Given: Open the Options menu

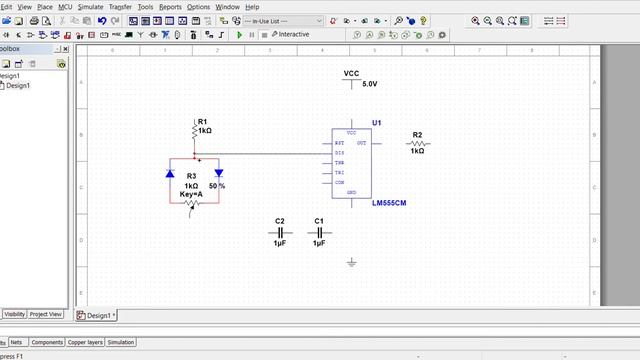Looking at the screenshot, I should [198, 7].
